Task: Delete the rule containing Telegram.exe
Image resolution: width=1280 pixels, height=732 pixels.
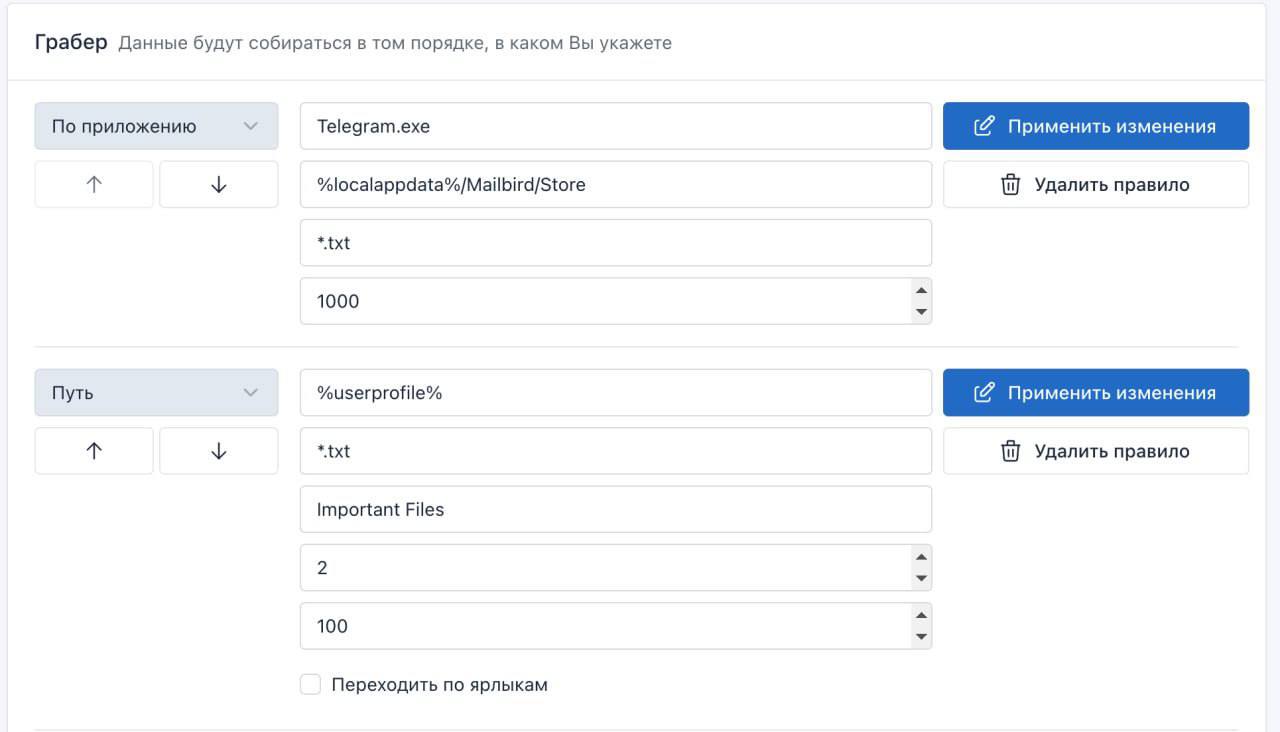Action: click(1095, 185)
